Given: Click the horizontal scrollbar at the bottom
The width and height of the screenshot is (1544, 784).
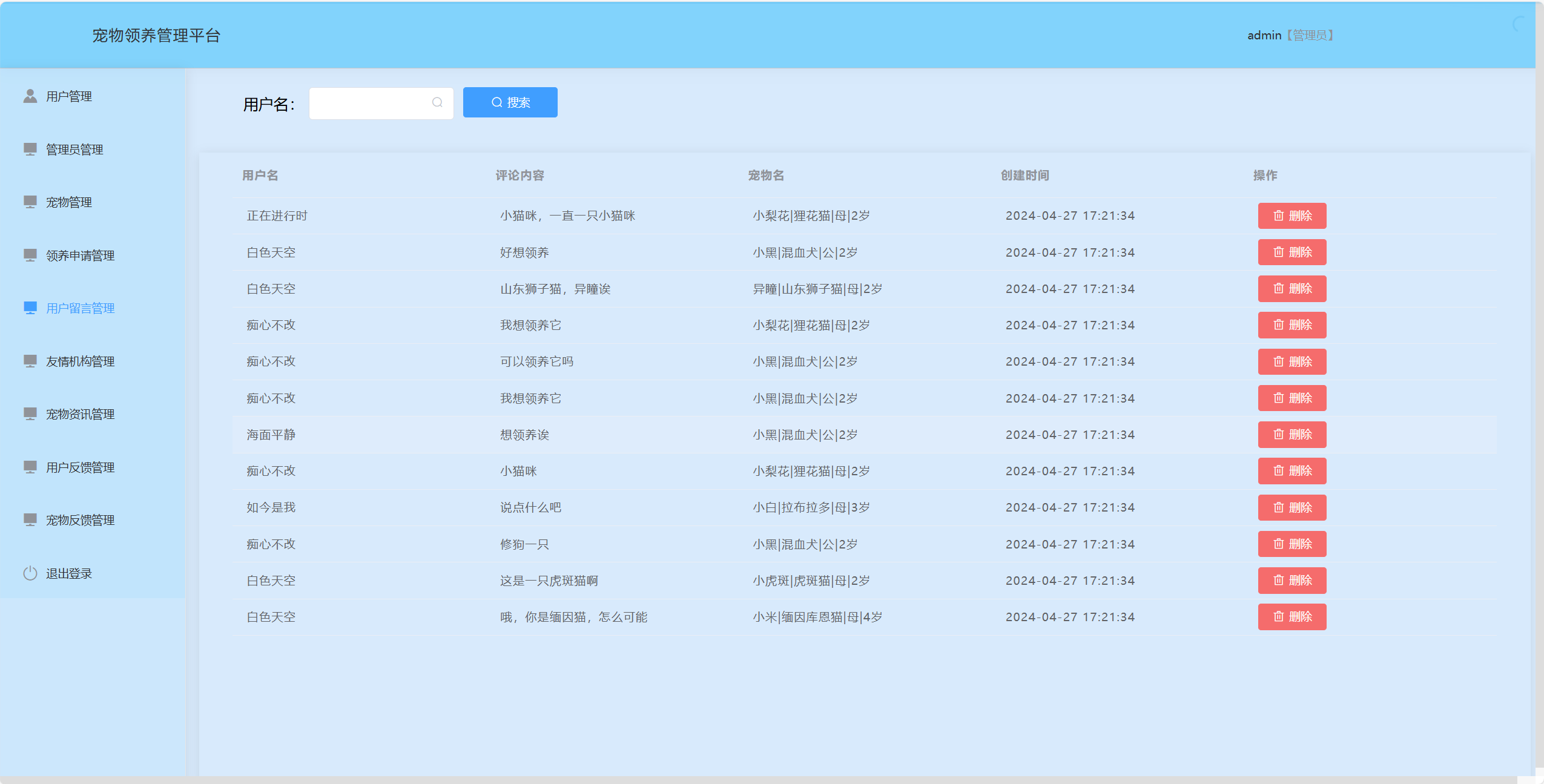Looking at the screenshot, I should pyautogui.click(x=757, y=780).
